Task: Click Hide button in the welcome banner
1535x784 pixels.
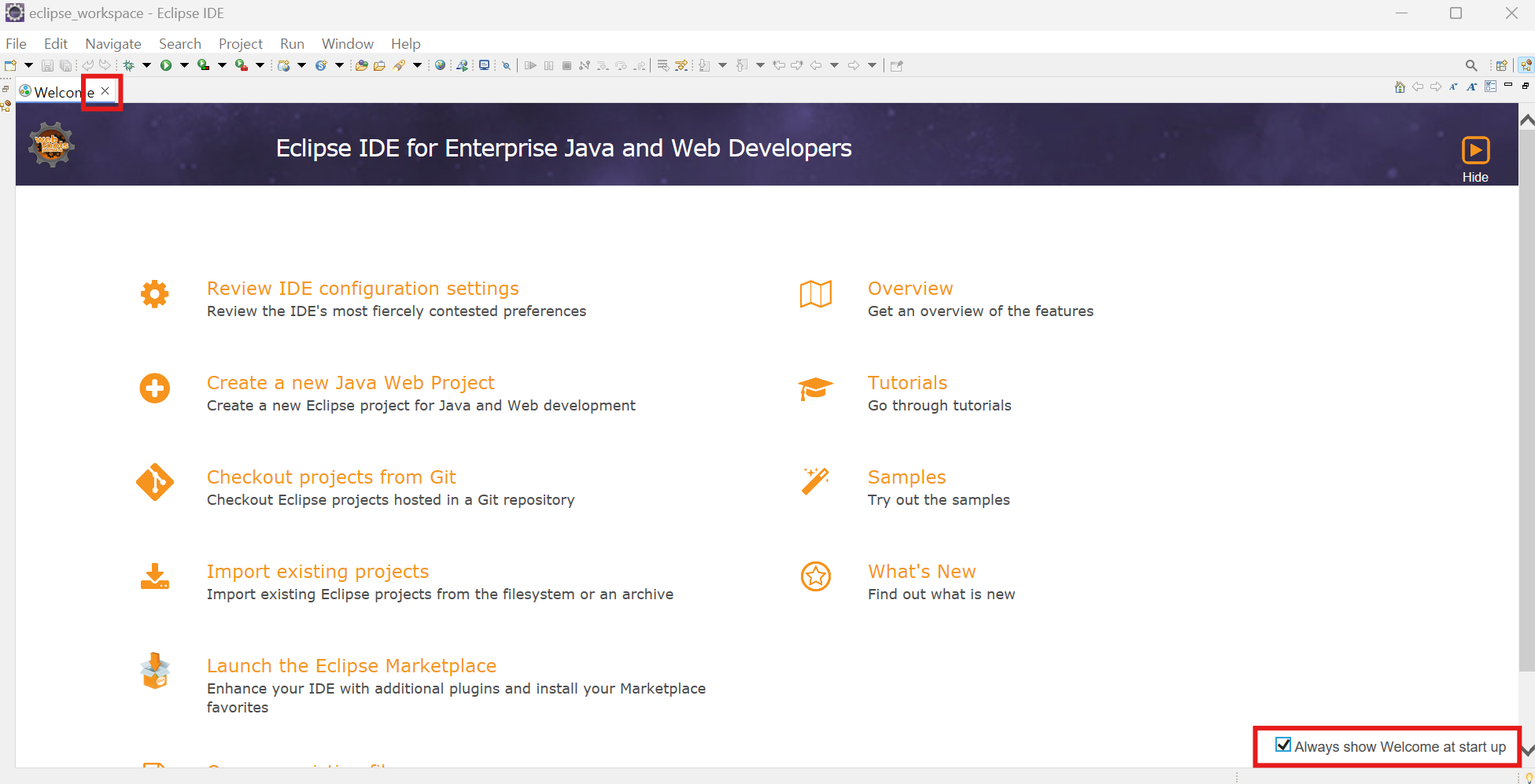Action: 1475,160
